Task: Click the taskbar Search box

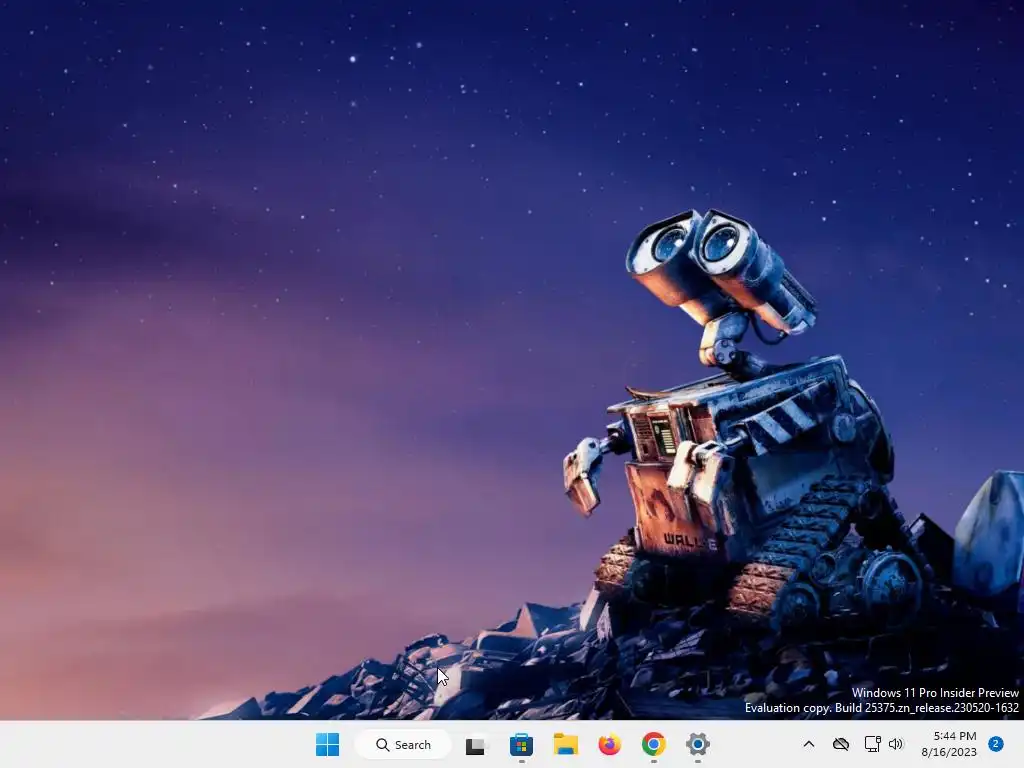Action: (404, 744)
